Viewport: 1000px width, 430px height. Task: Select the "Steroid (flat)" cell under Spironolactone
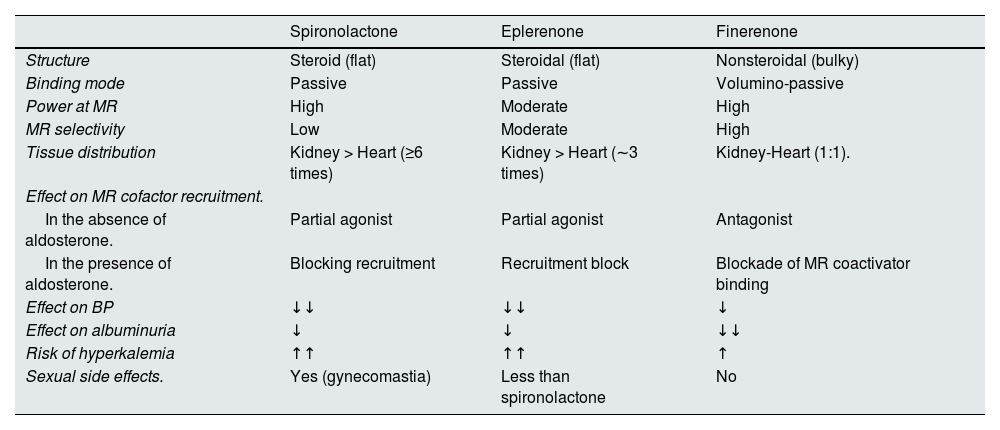332,60
